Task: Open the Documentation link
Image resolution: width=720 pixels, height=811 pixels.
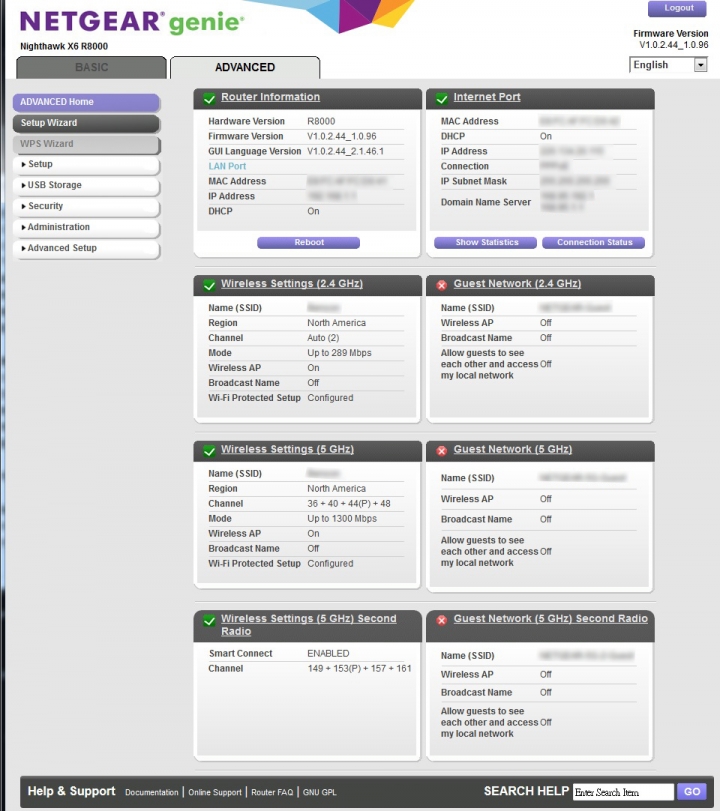Action: 152,792
